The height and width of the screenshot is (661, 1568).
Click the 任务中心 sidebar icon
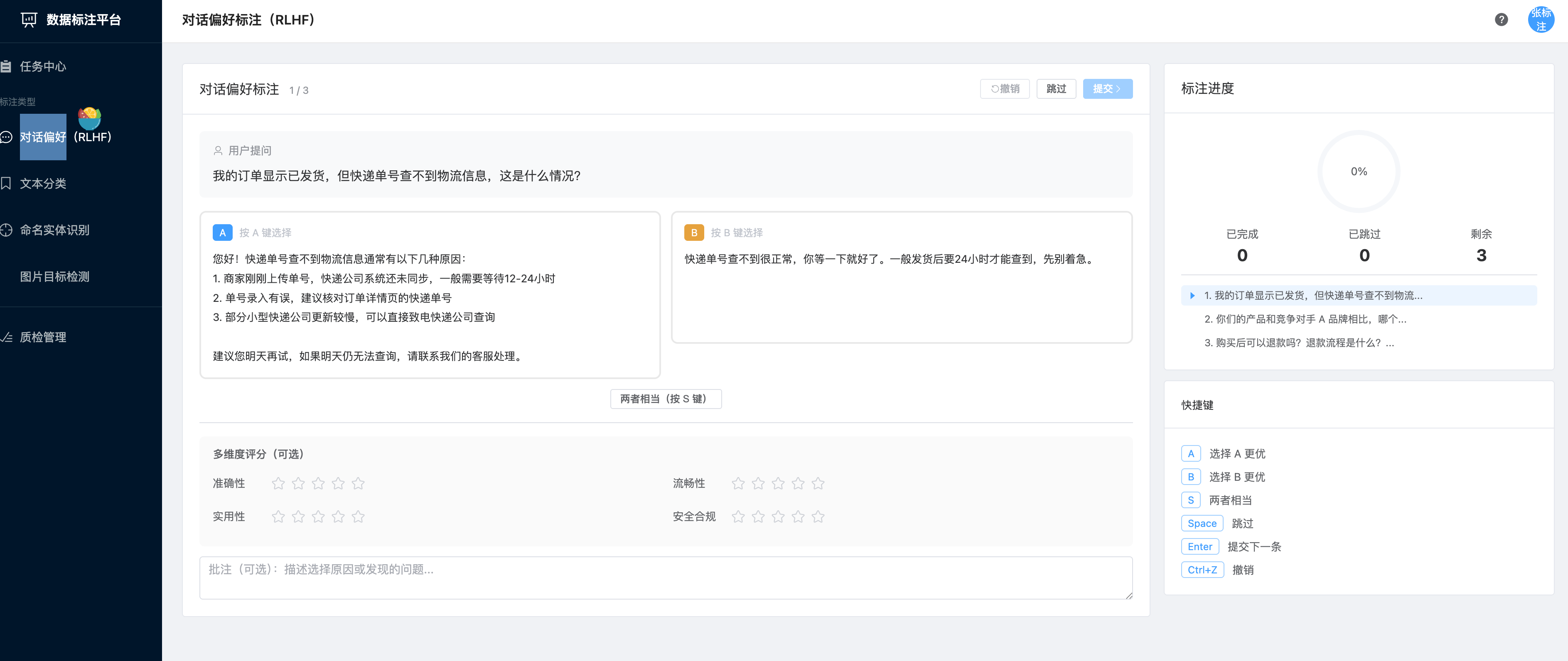tap(6, 66)
